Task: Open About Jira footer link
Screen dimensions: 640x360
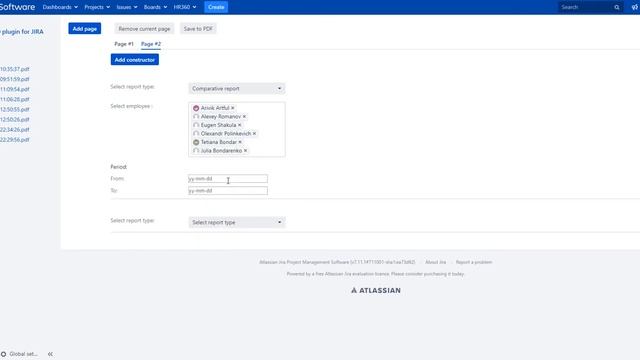Action: tap(436, 262)
